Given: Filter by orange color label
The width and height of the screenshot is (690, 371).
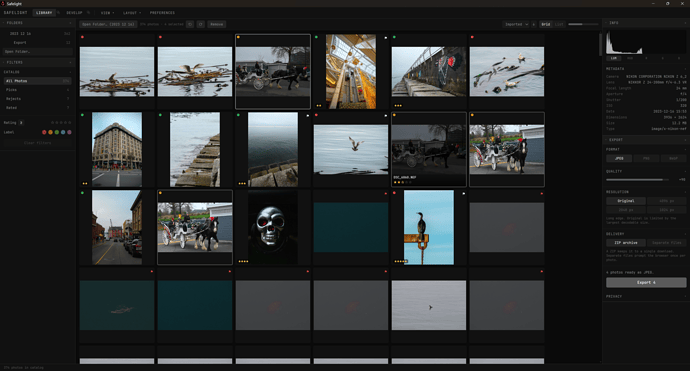Looking at the screenshot, I should coord(50,132).
